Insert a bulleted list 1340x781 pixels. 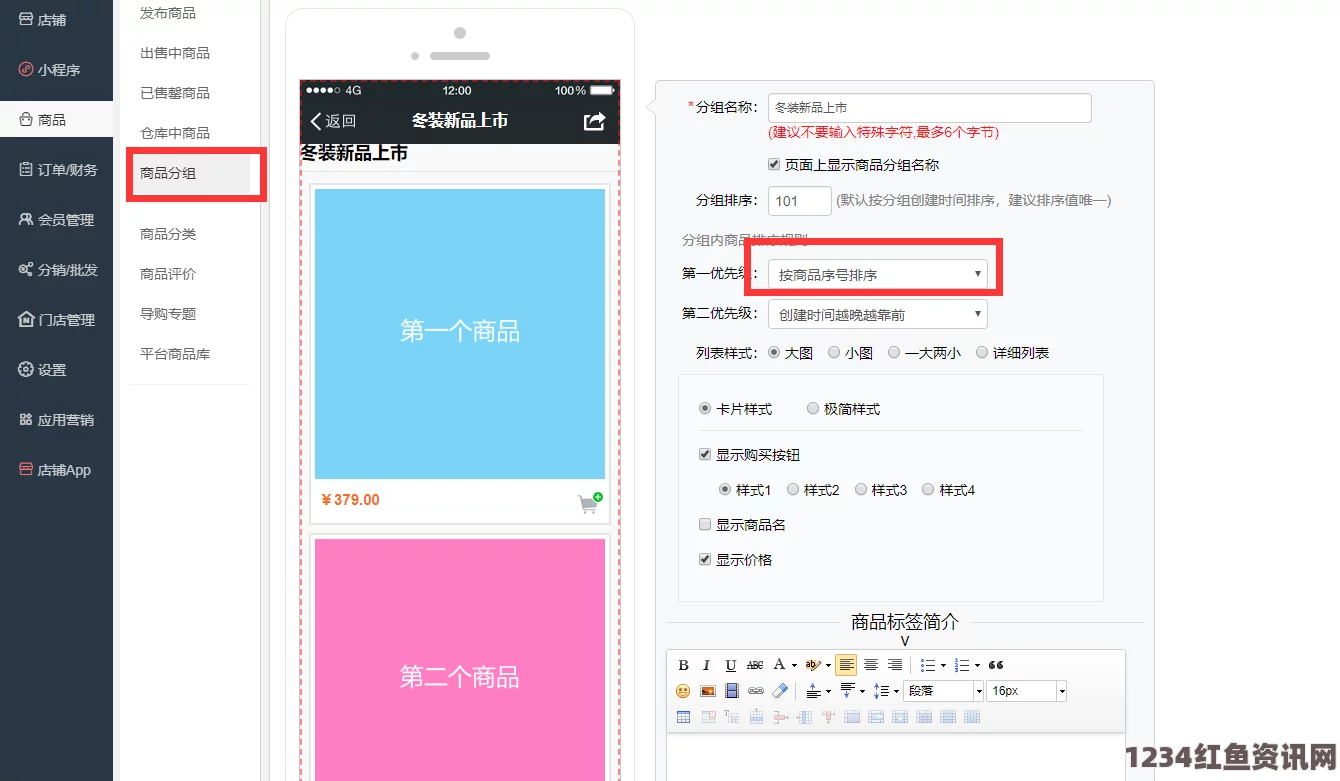pos(928,665)
